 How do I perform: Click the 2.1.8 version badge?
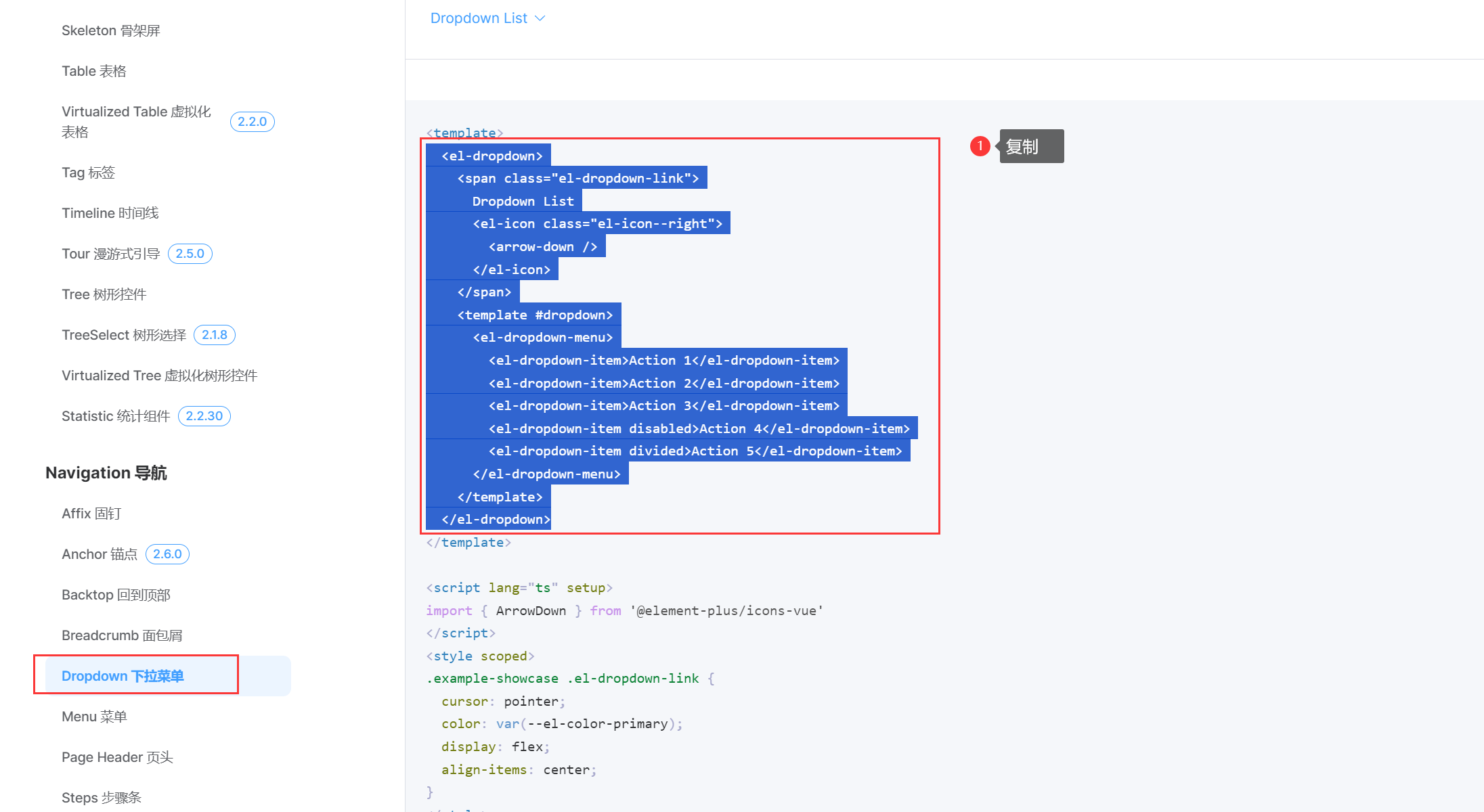[x=215, y=335]
